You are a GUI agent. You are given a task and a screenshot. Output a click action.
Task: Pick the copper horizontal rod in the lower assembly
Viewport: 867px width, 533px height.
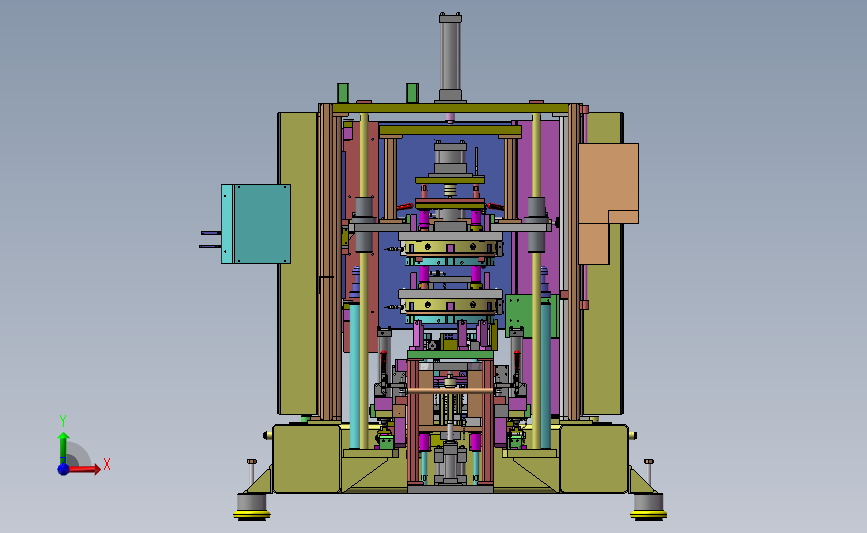pyautogui.click(x=450, y=391)
